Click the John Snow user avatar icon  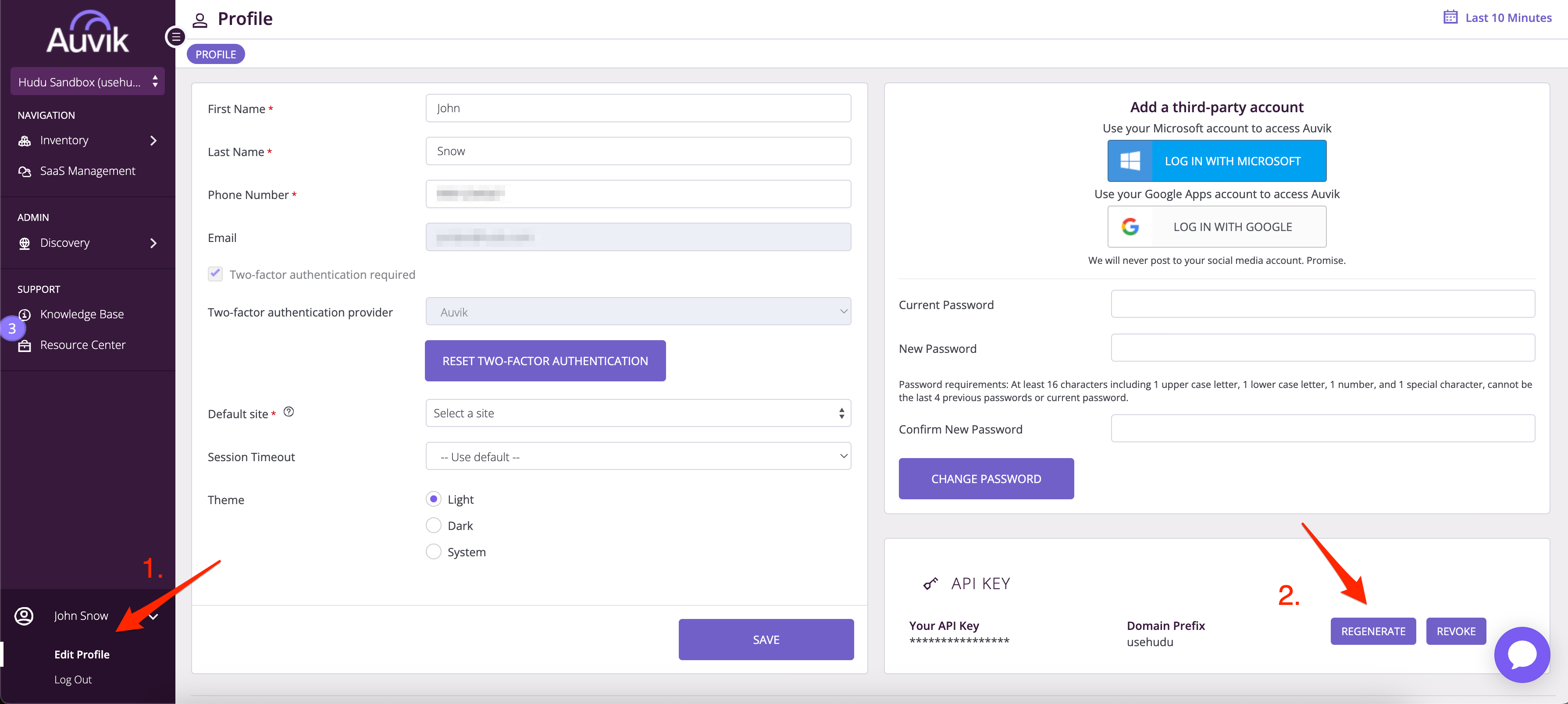(24, 616)
